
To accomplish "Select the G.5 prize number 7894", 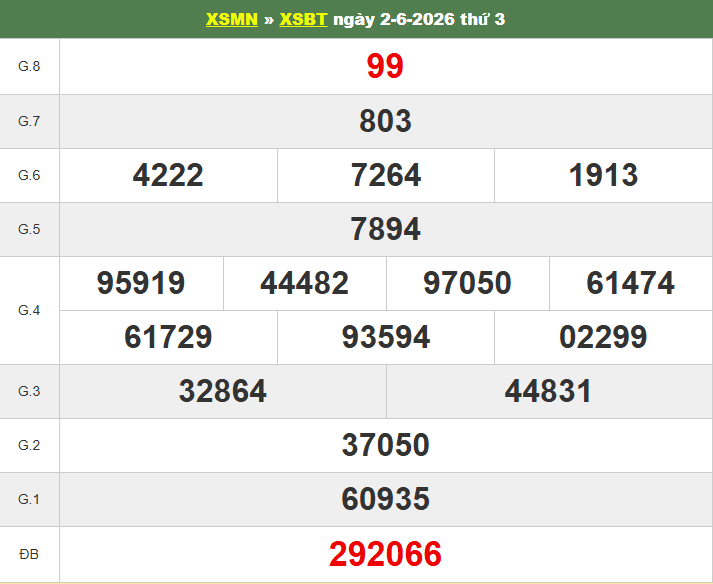I will pyautogui.click(x=385, y=229).
